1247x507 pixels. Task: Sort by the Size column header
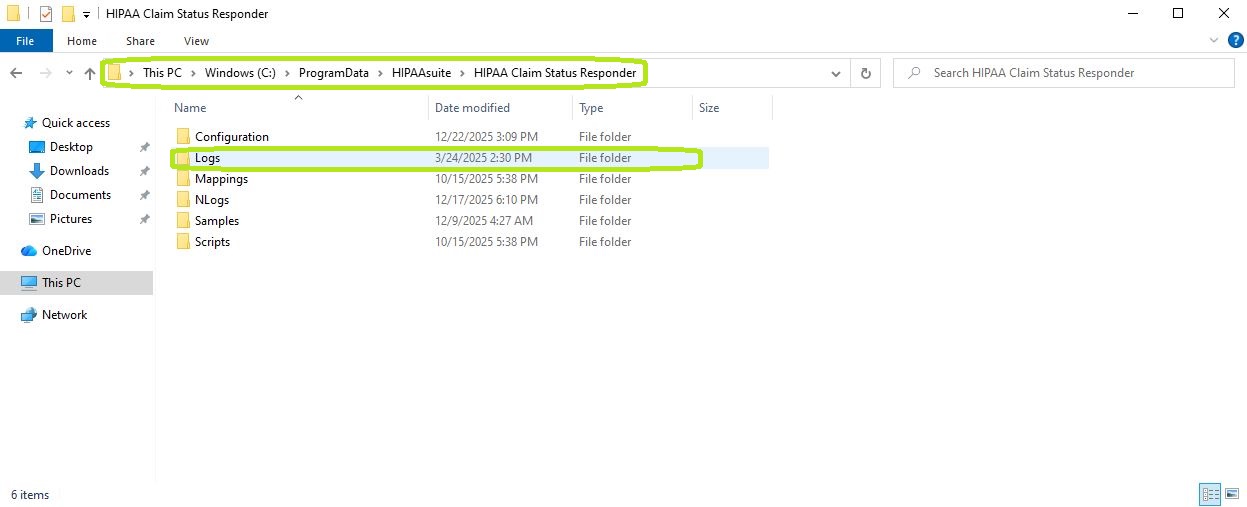click(x=709, y=108)
